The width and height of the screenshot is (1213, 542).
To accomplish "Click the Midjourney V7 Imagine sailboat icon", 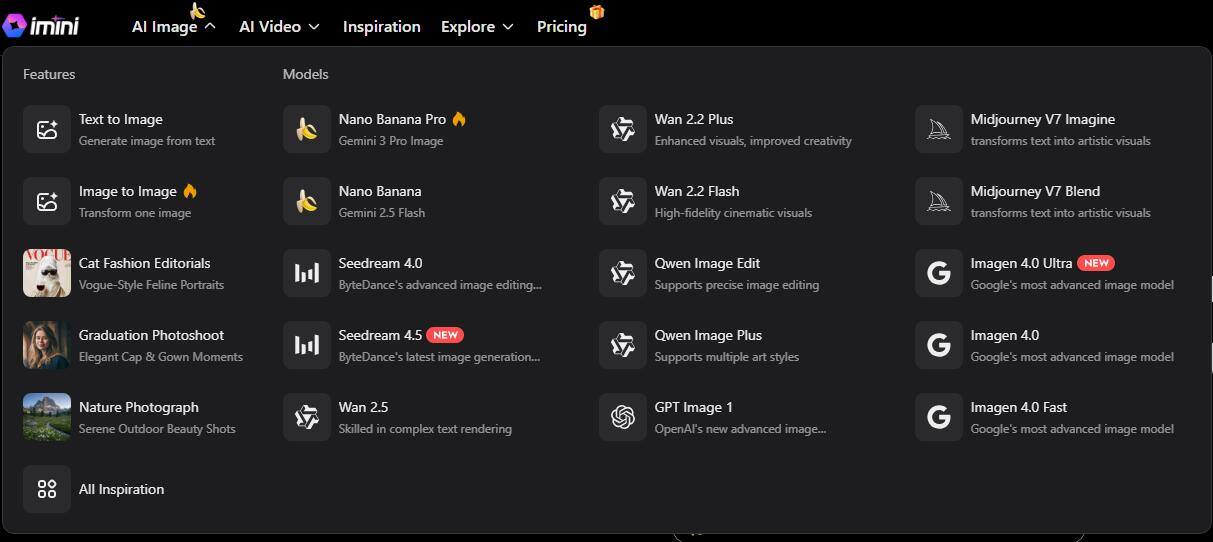I will [x=939, y=129].
